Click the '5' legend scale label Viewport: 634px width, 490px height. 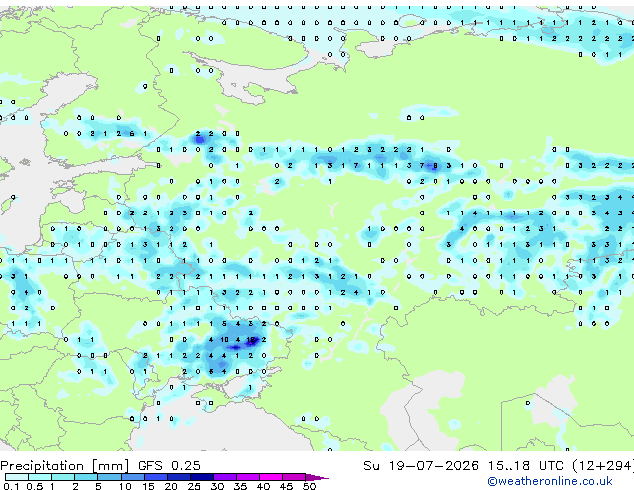coord(98,486)
